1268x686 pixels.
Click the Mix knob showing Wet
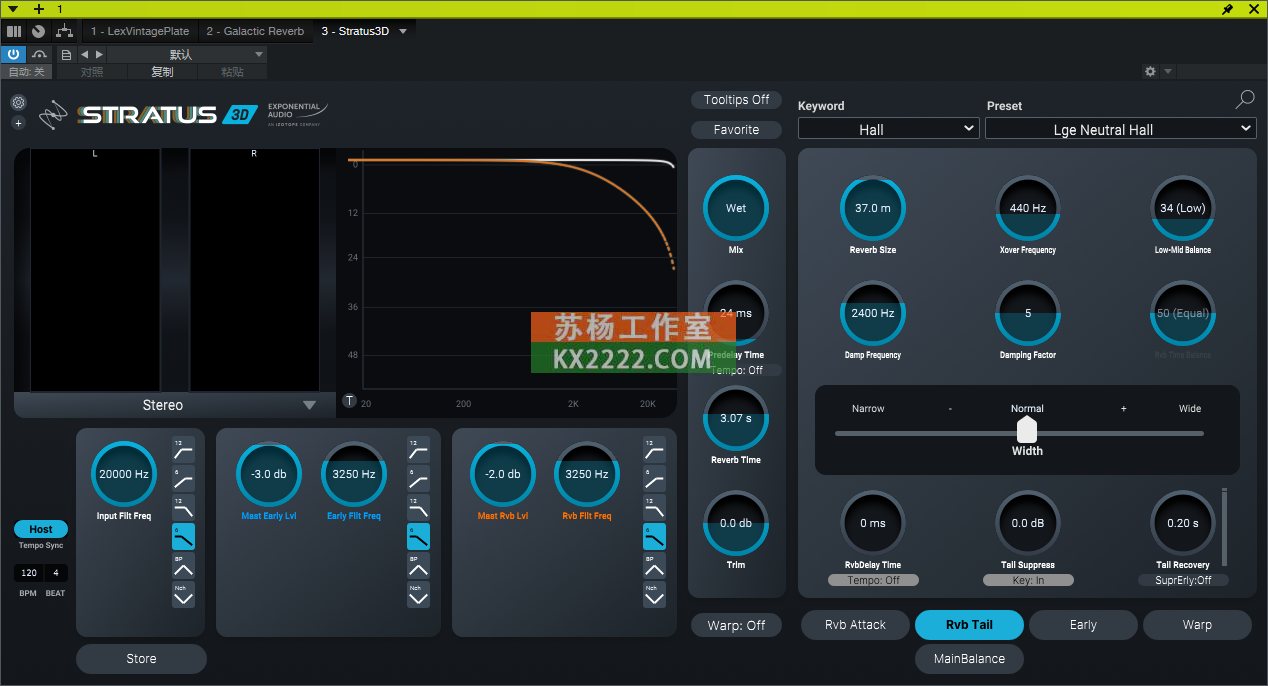pyautogui.click(x=736, y=208)
